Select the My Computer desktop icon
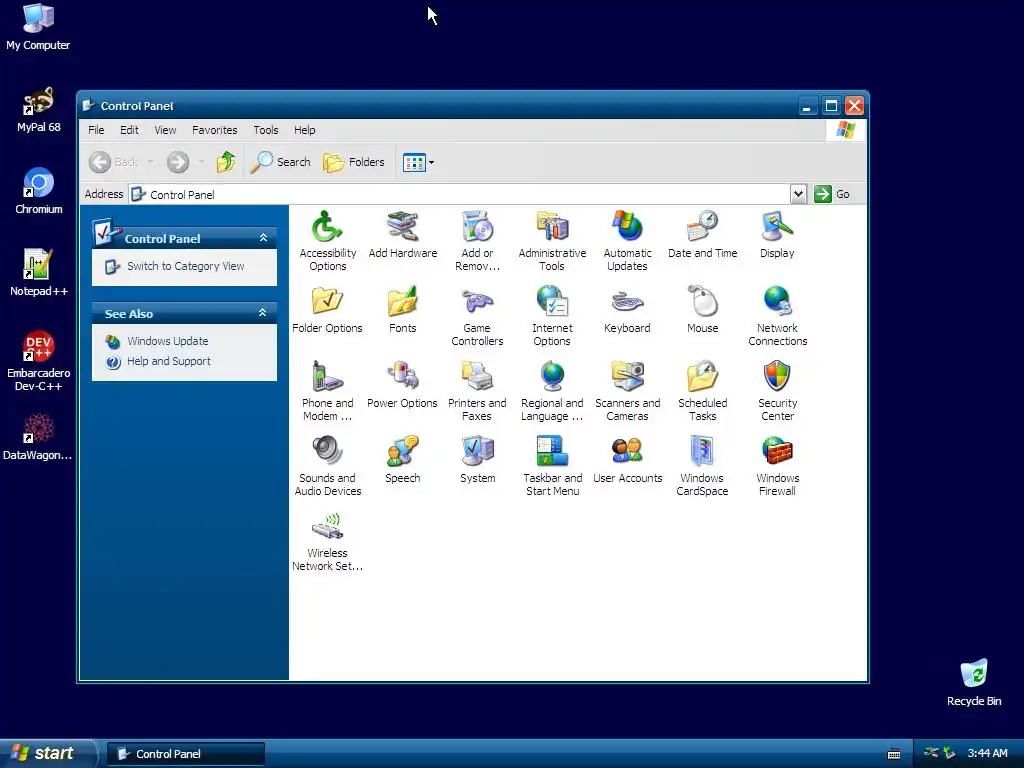1024x768 pixels. pos(38,27)
